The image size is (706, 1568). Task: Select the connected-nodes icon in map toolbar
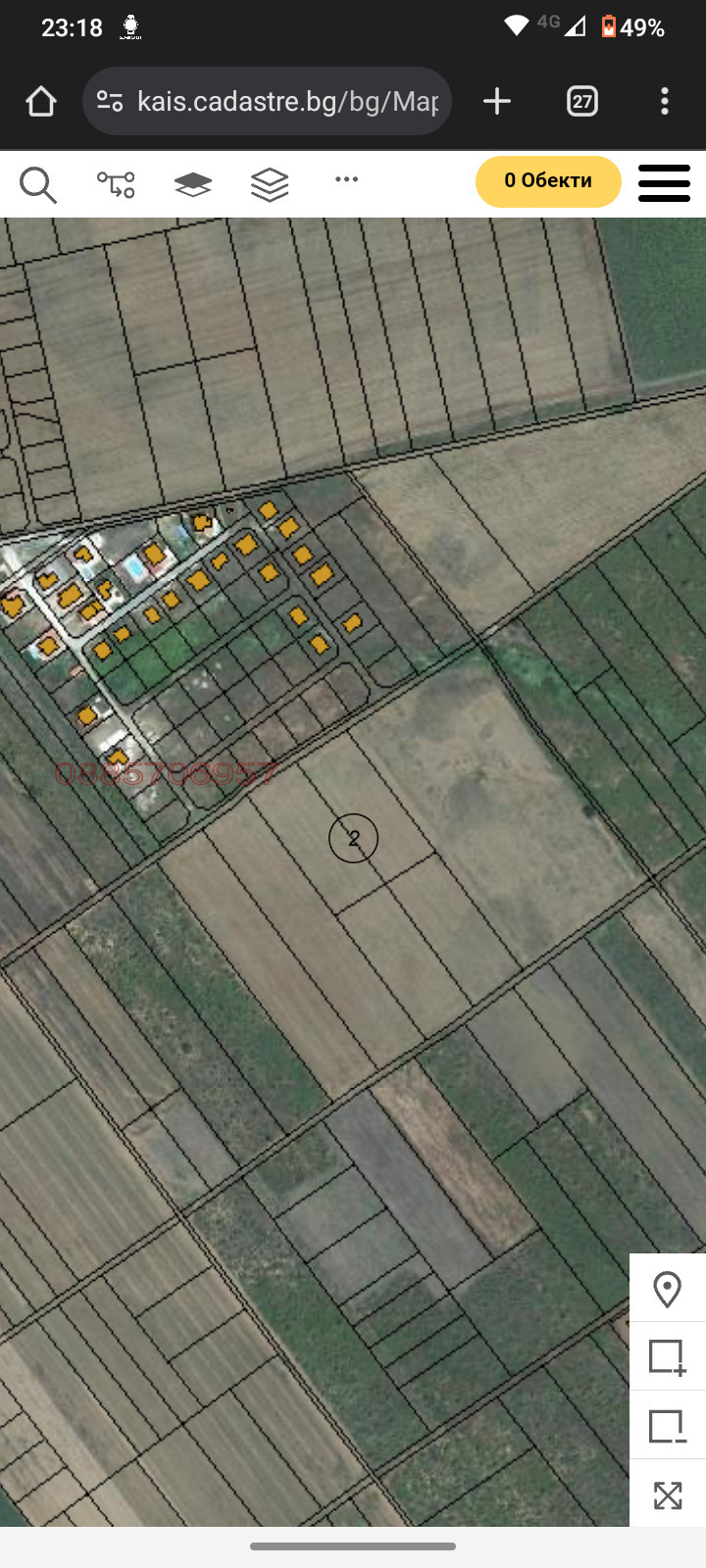point(116,184)
